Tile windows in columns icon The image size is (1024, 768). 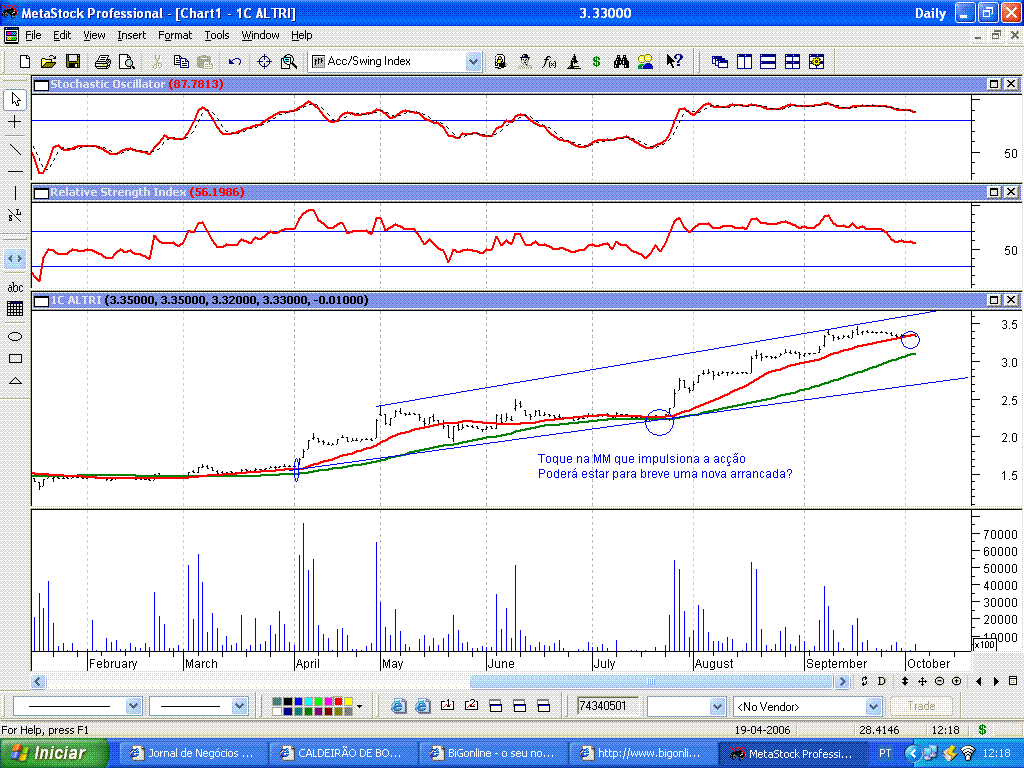pyautogui.click(x=744, y=61)
